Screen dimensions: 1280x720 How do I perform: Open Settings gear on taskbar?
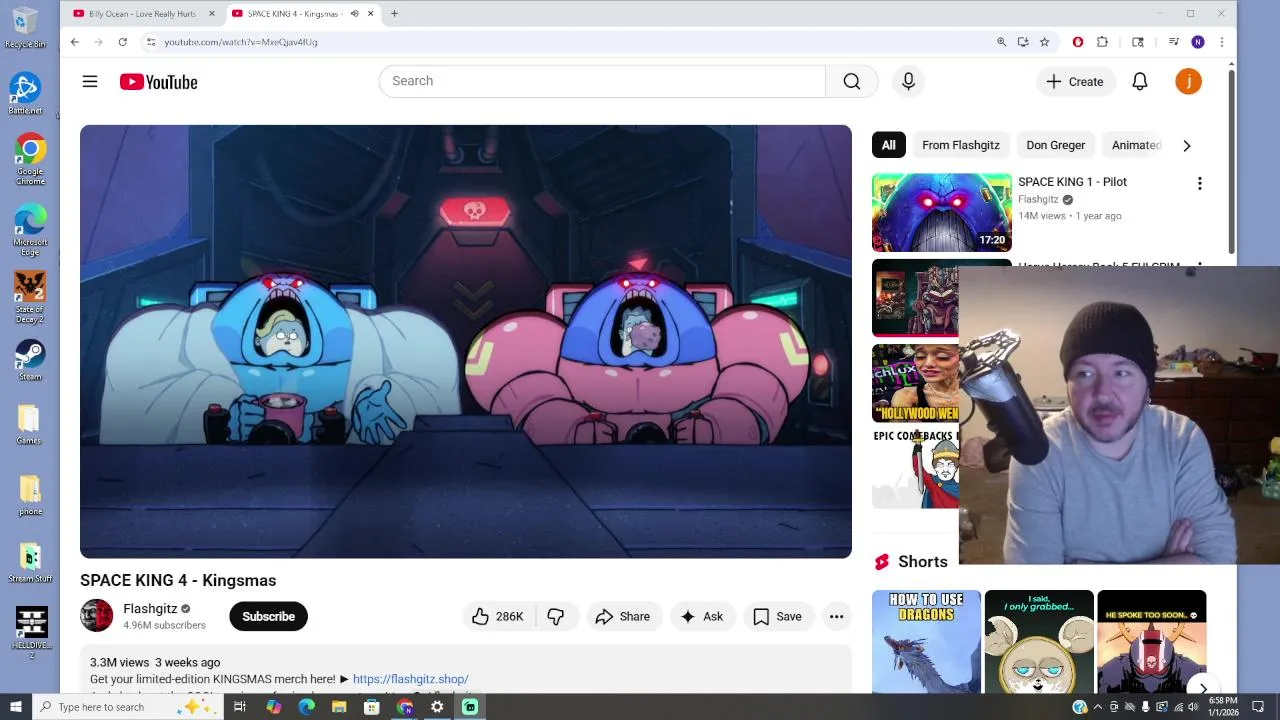(x=437, y=707)
